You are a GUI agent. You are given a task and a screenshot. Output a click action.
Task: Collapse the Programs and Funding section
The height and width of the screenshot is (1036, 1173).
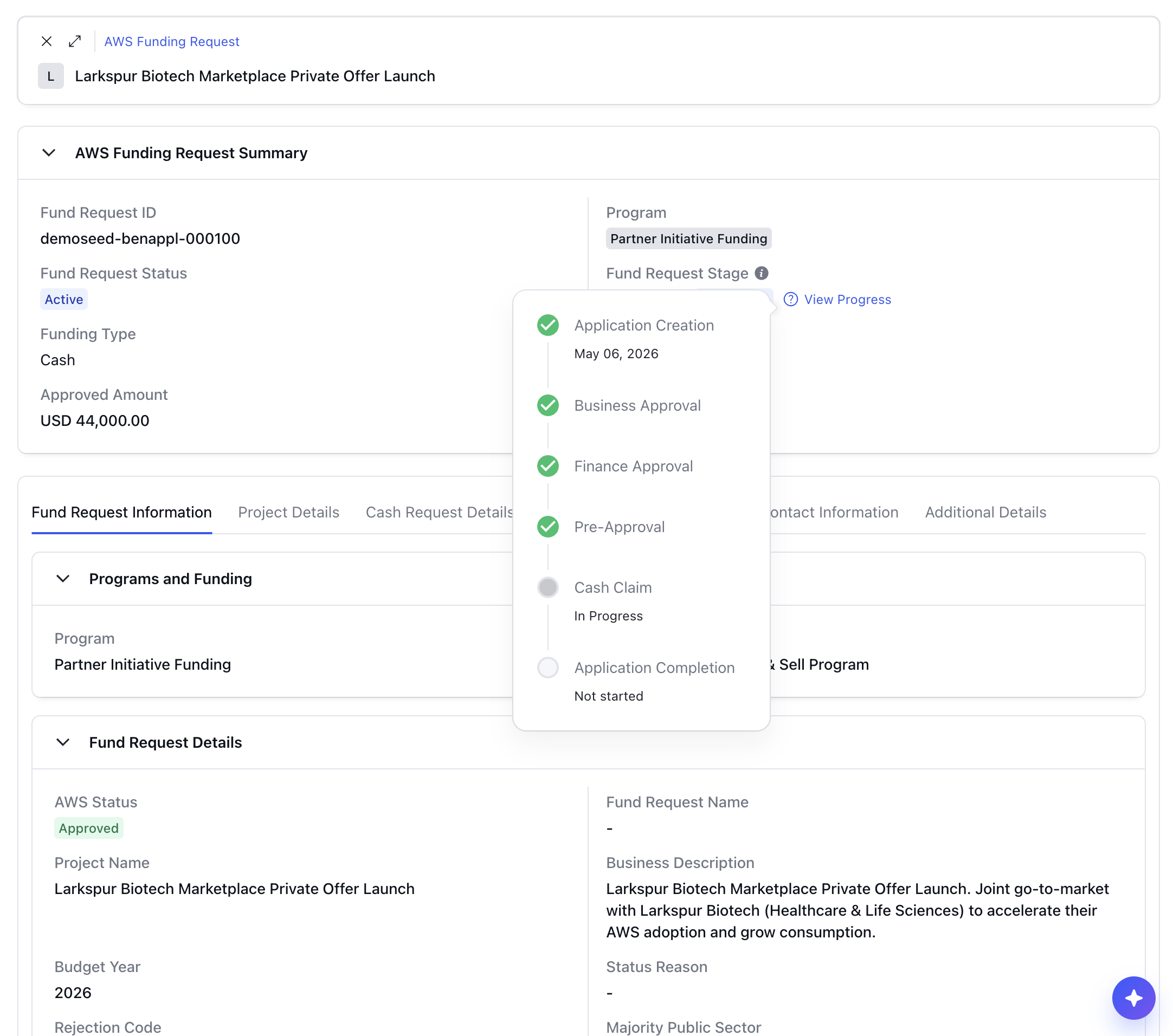(x=62, y=579)
